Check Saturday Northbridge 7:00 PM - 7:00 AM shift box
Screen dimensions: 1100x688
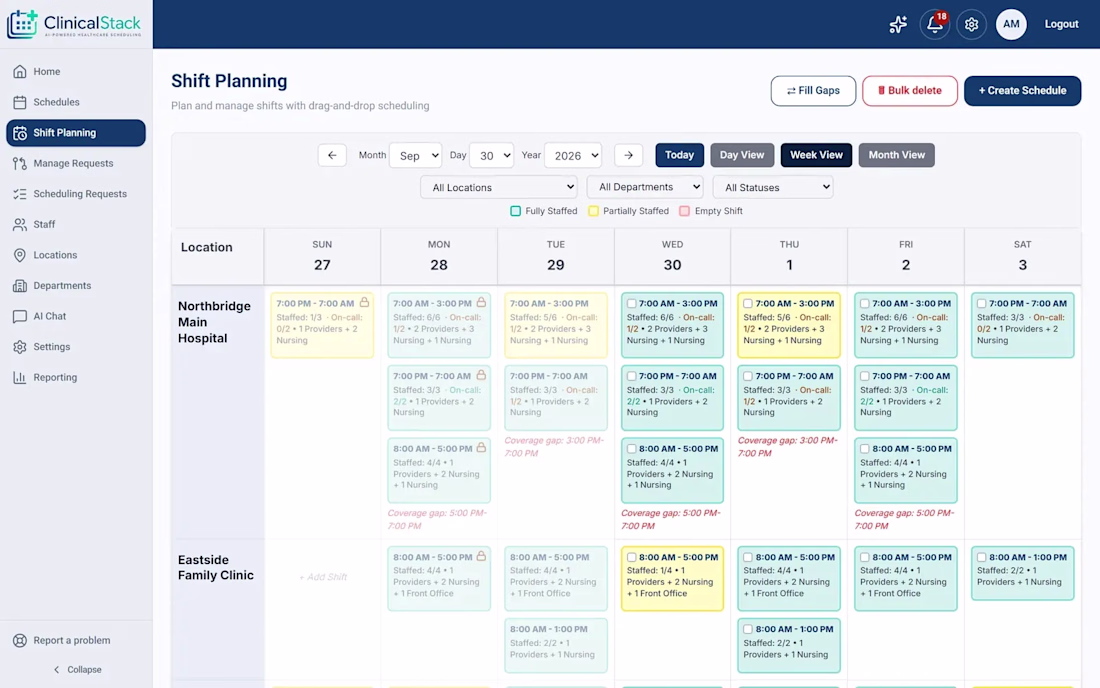981,304
